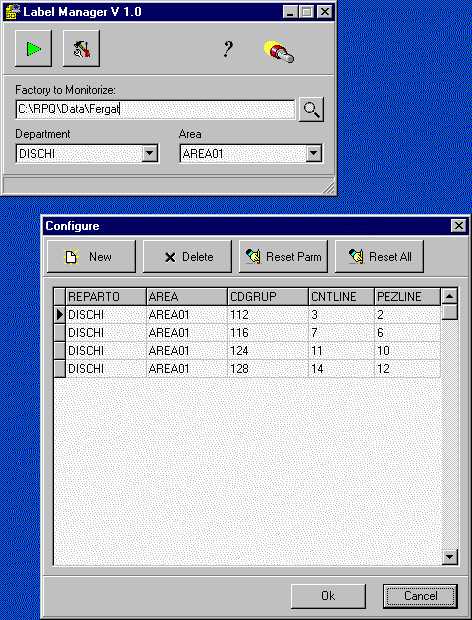The width and height of the screenshot is (472, 620).
Task: Delete the selected row with Delete button
Action: pos(187,257)
